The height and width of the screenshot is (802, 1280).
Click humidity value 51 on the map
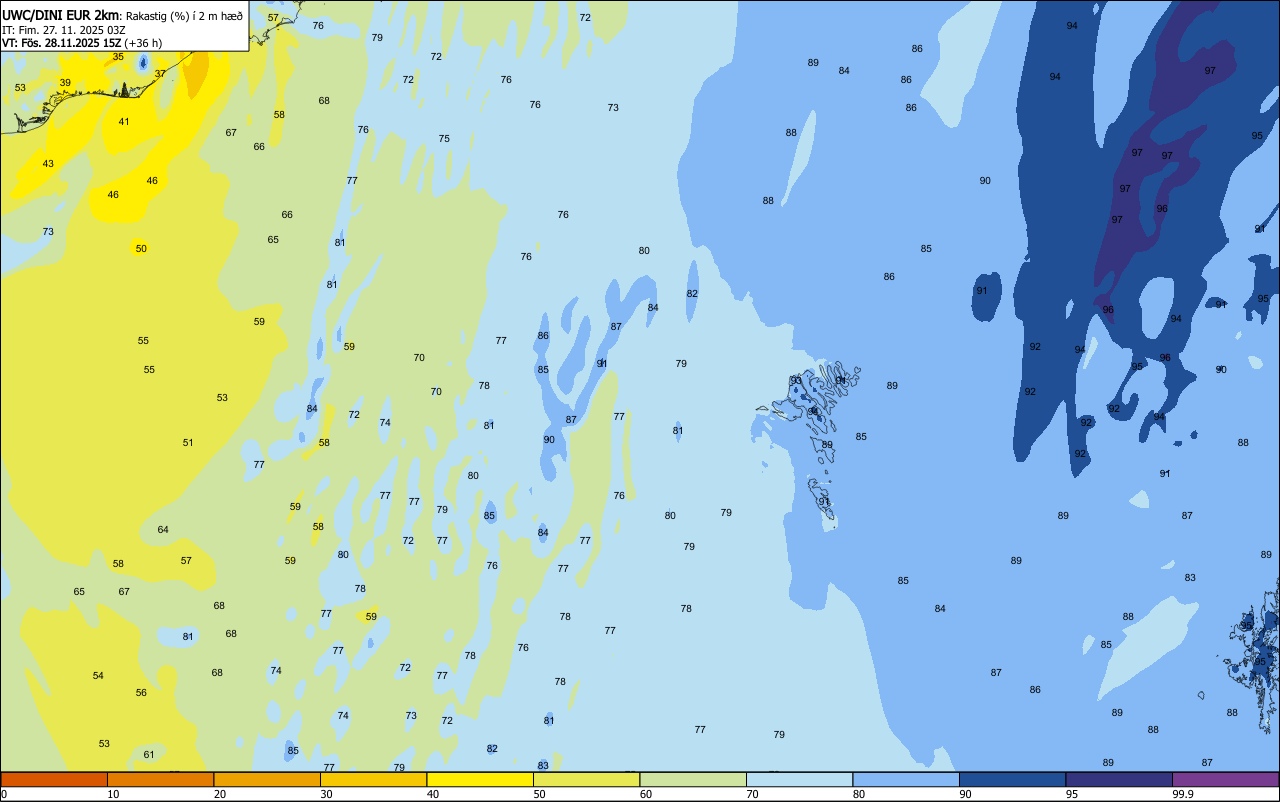pos(188,443)
